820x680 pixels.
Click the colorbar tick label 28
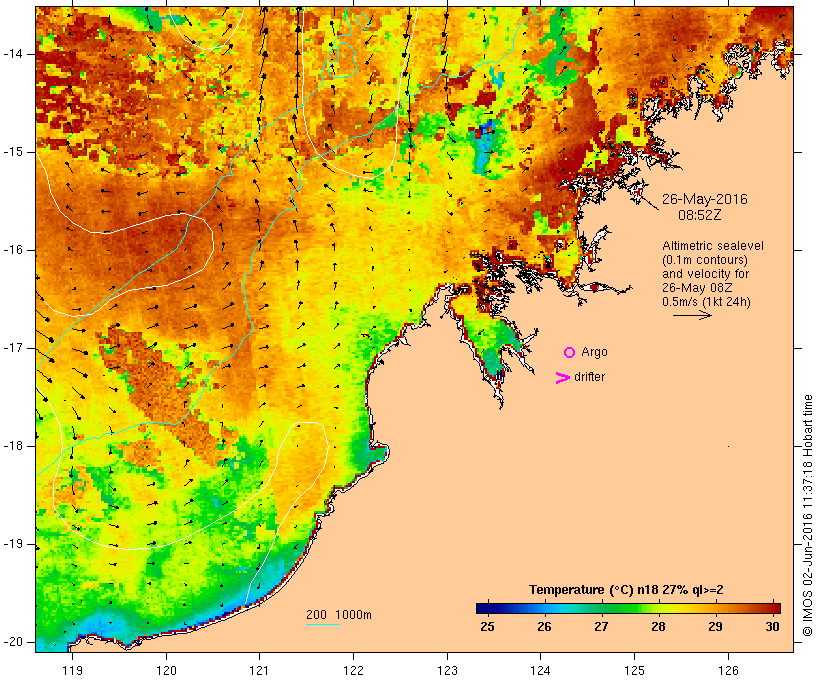point(658,627)
